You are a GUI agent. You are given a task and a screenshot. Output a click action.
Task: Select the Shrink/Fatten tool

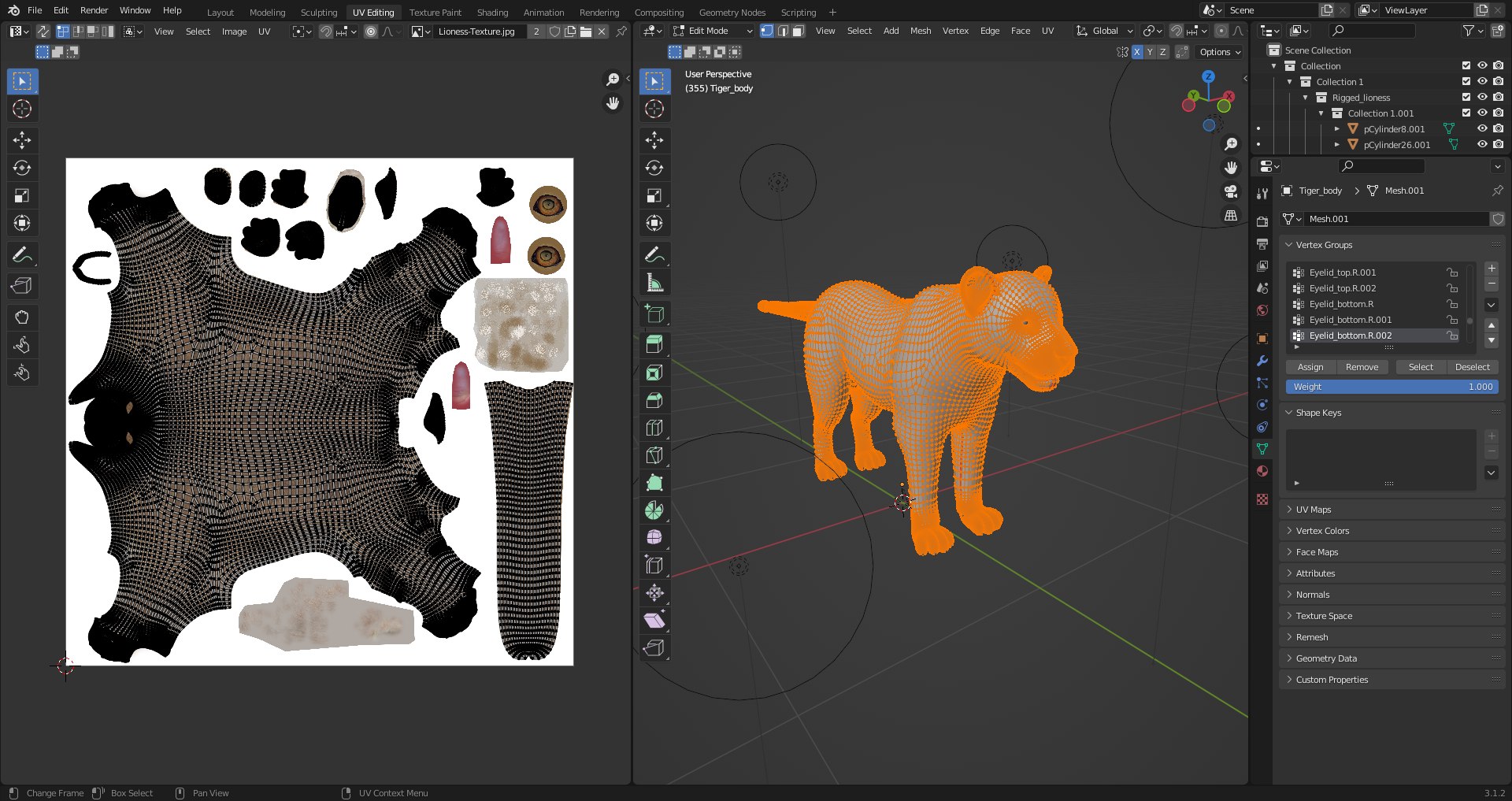tap(654, 593)
